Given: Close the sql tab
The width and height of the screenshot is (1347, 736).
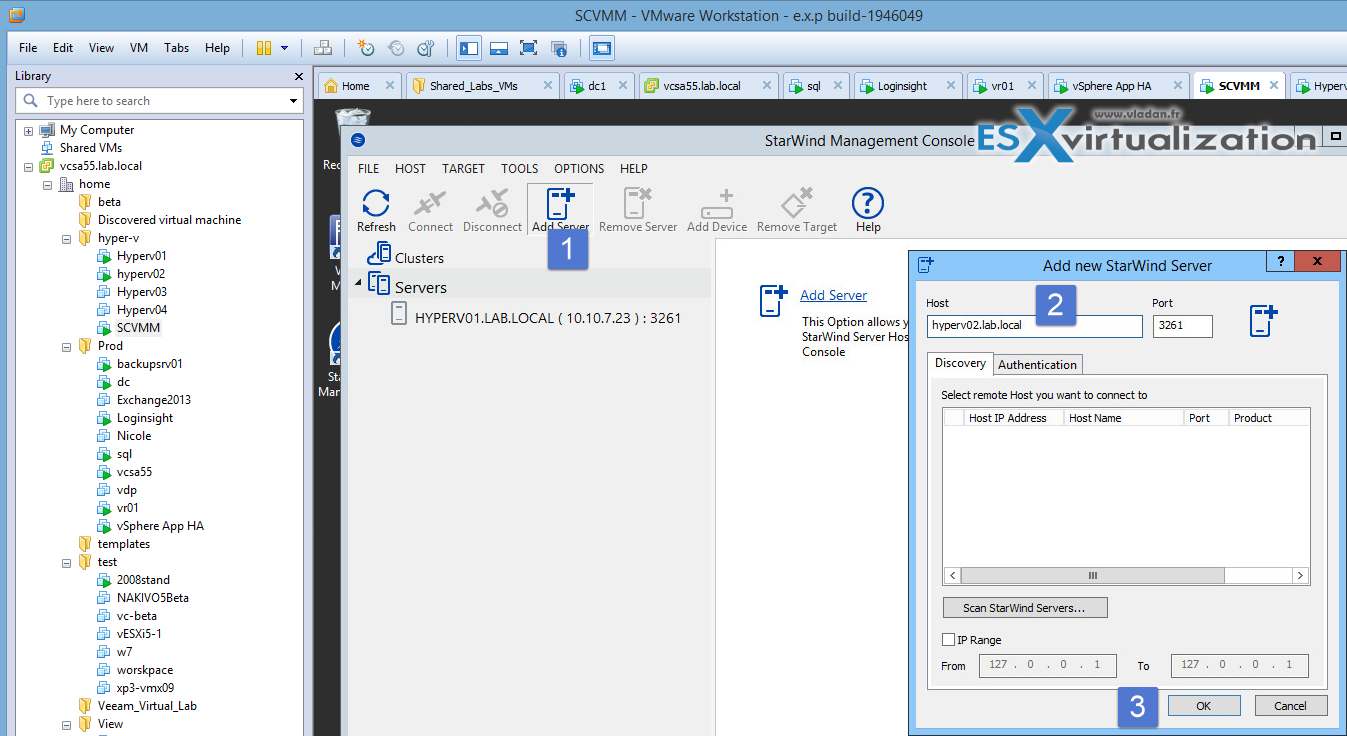Looking at the screenshot, I should click(x=837, y=86).
